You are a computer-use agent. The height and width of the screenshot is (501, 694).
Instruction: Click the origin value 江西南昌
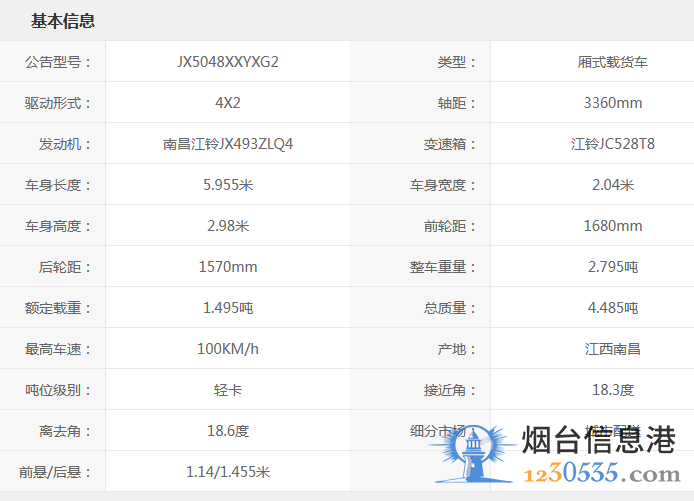(613, 349)
